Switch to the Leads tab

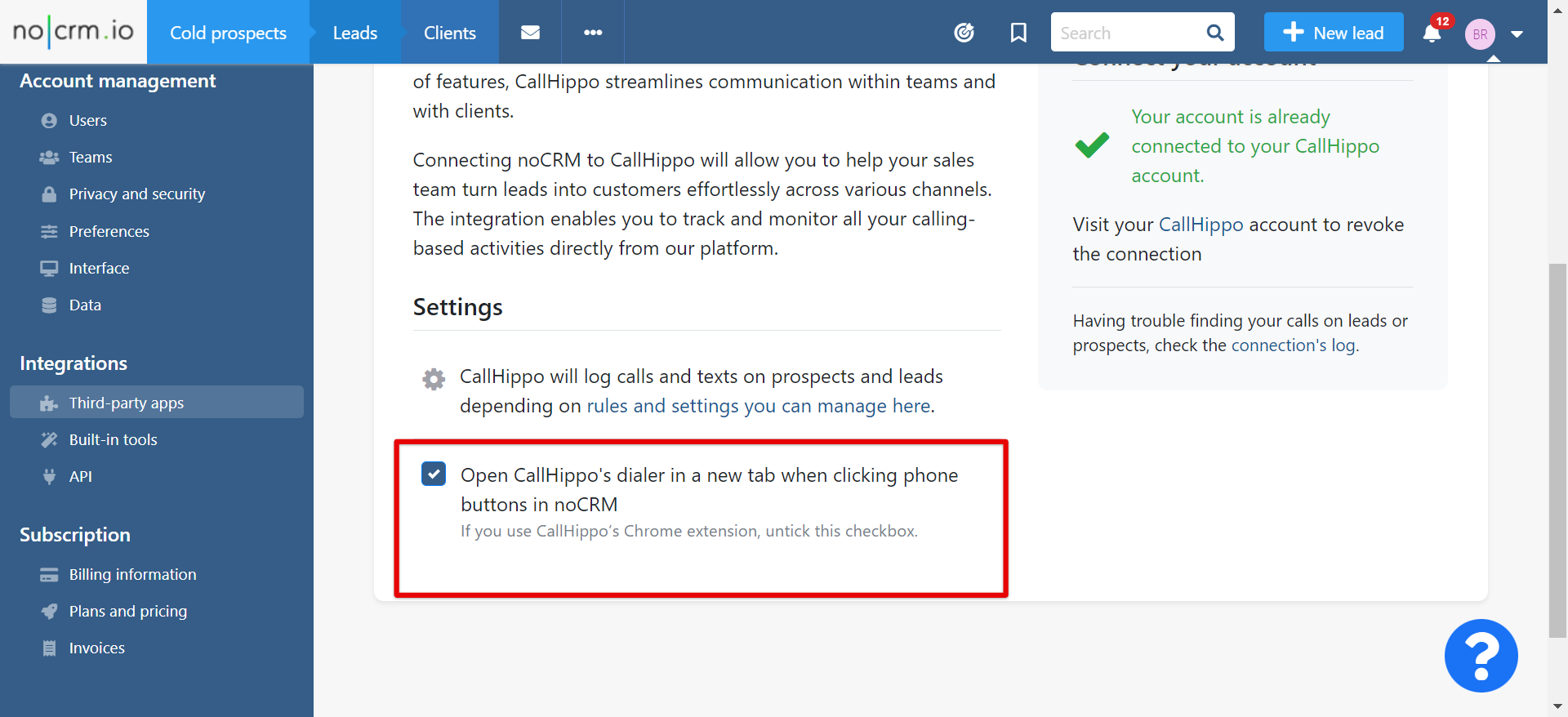[355, 33]
